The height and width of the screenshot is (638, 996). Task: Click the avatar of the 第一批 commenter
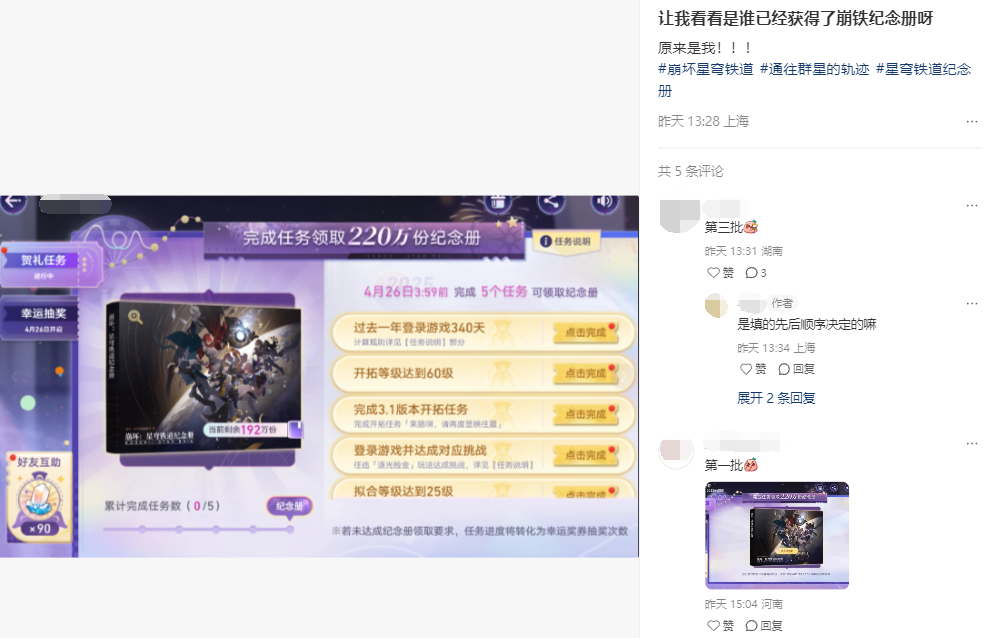(x=676, y=452)
